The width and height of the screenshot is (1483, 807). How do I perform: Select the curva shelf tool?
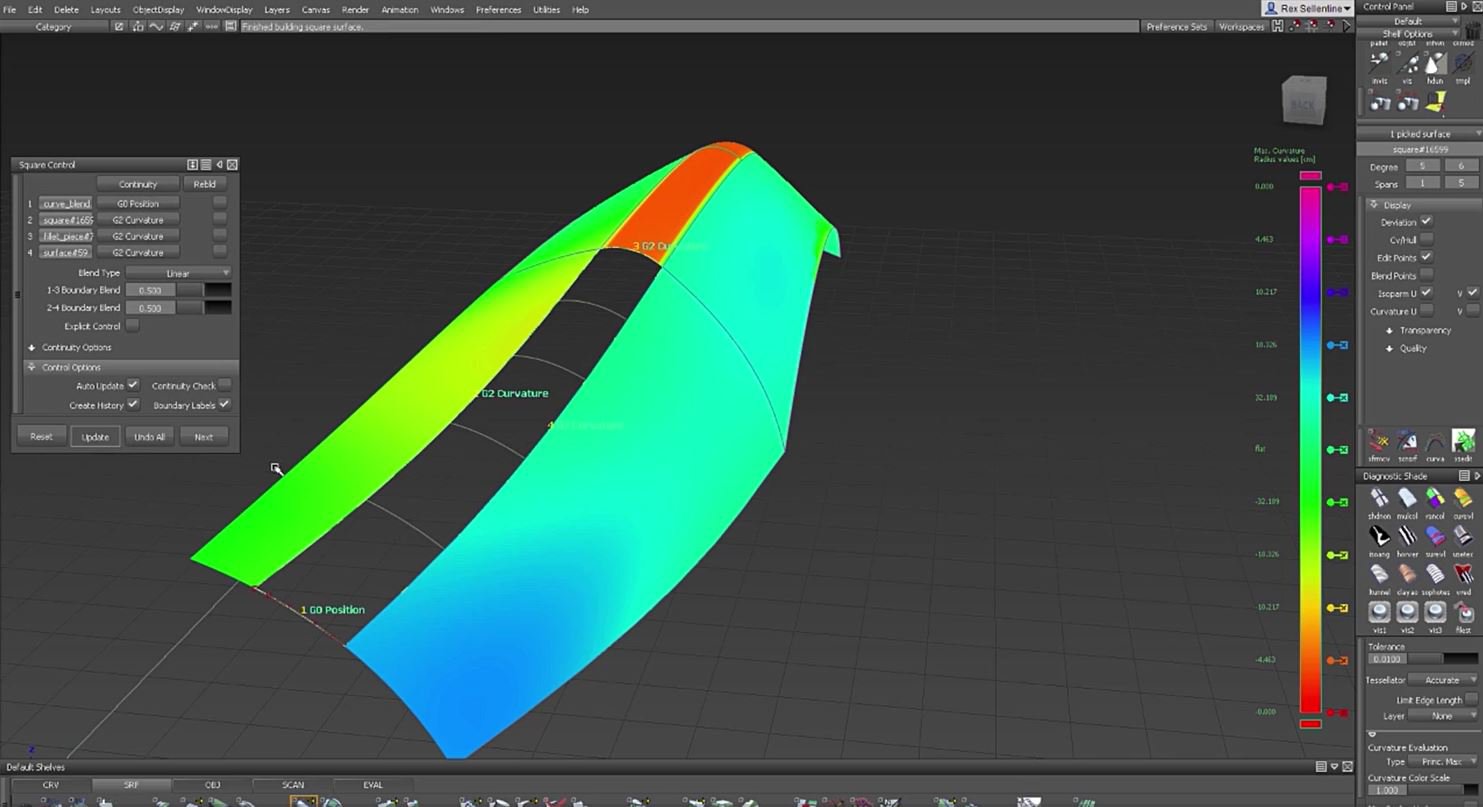coord(1435,442)
